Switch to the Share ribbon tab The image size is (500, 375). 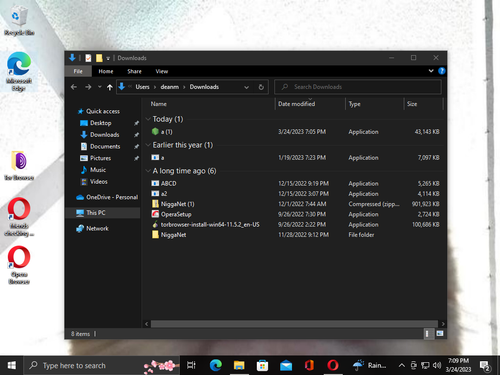(134, 71)
